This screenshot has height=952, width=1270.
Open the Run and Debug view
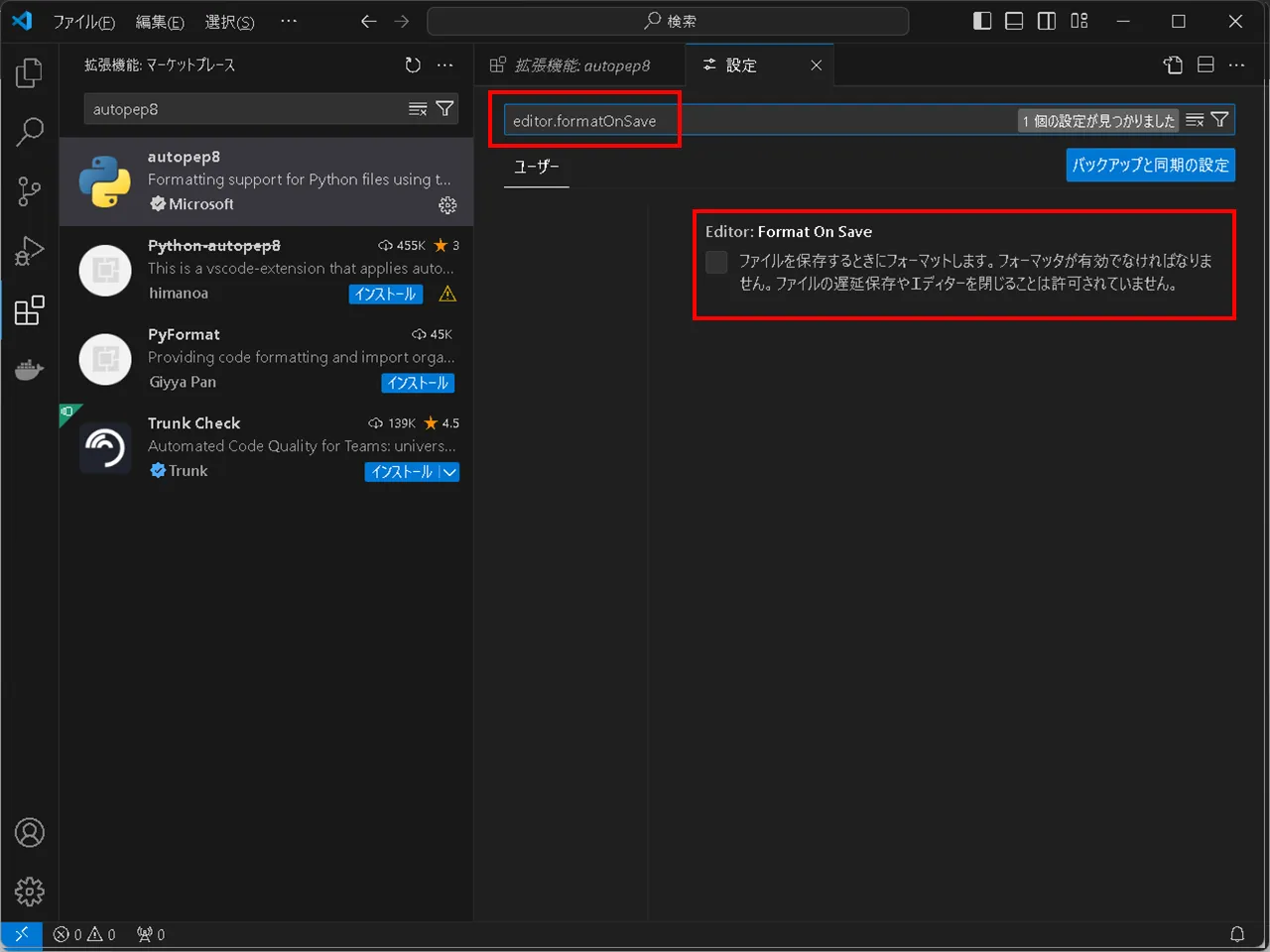(30, 251)
